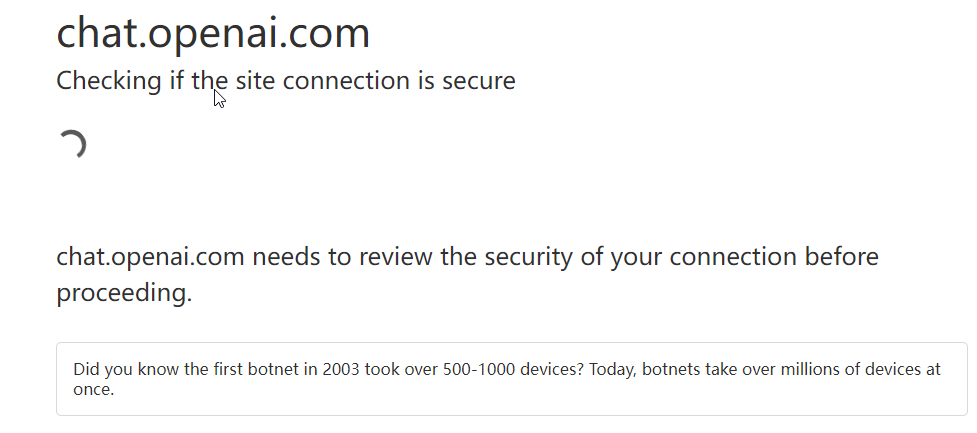
Task: Click the word "botnets" after "Today,"
Action: pos(671,370)
